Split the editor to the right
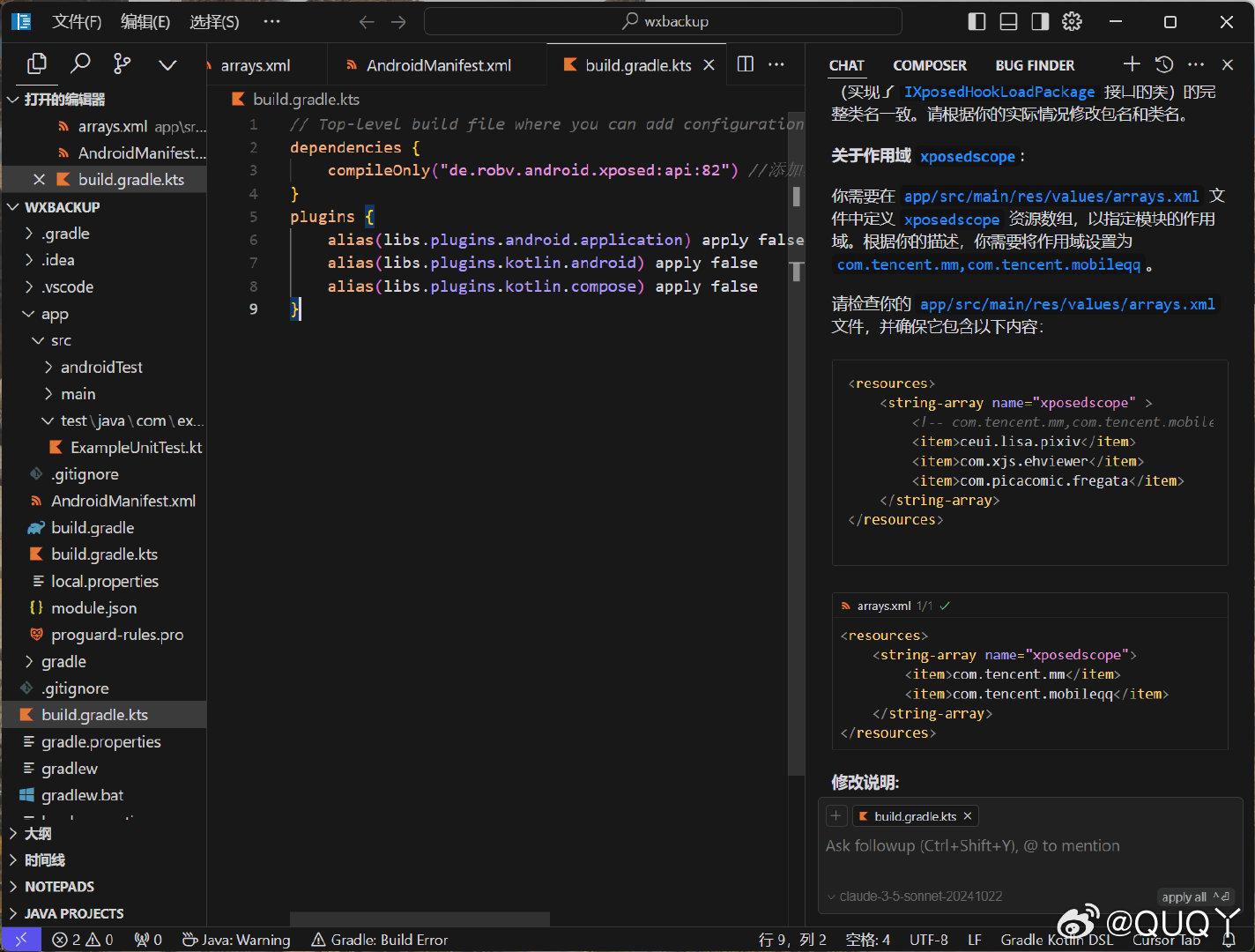Image resolution: width=1255 pixels, height=952 pixels. tap(745, 64)
